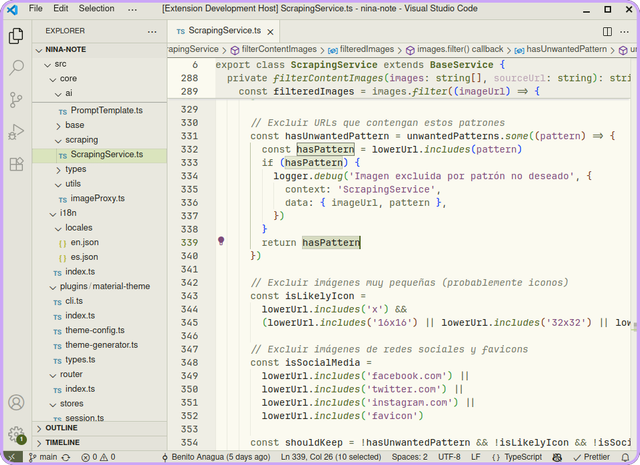Expand the OUTLINE section

pyautogui.click(x=61, y=428)
